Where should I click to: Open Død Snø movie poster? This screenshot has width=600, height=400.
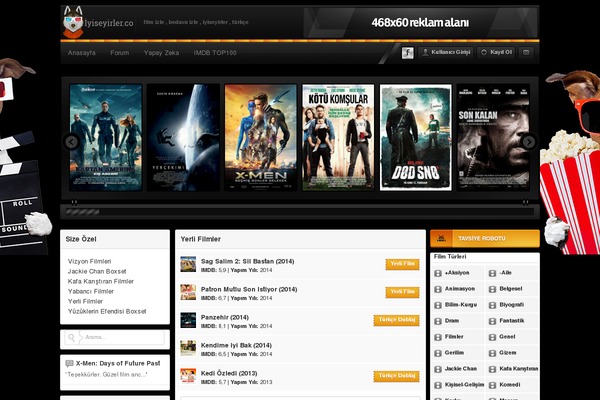click(416, 137)
